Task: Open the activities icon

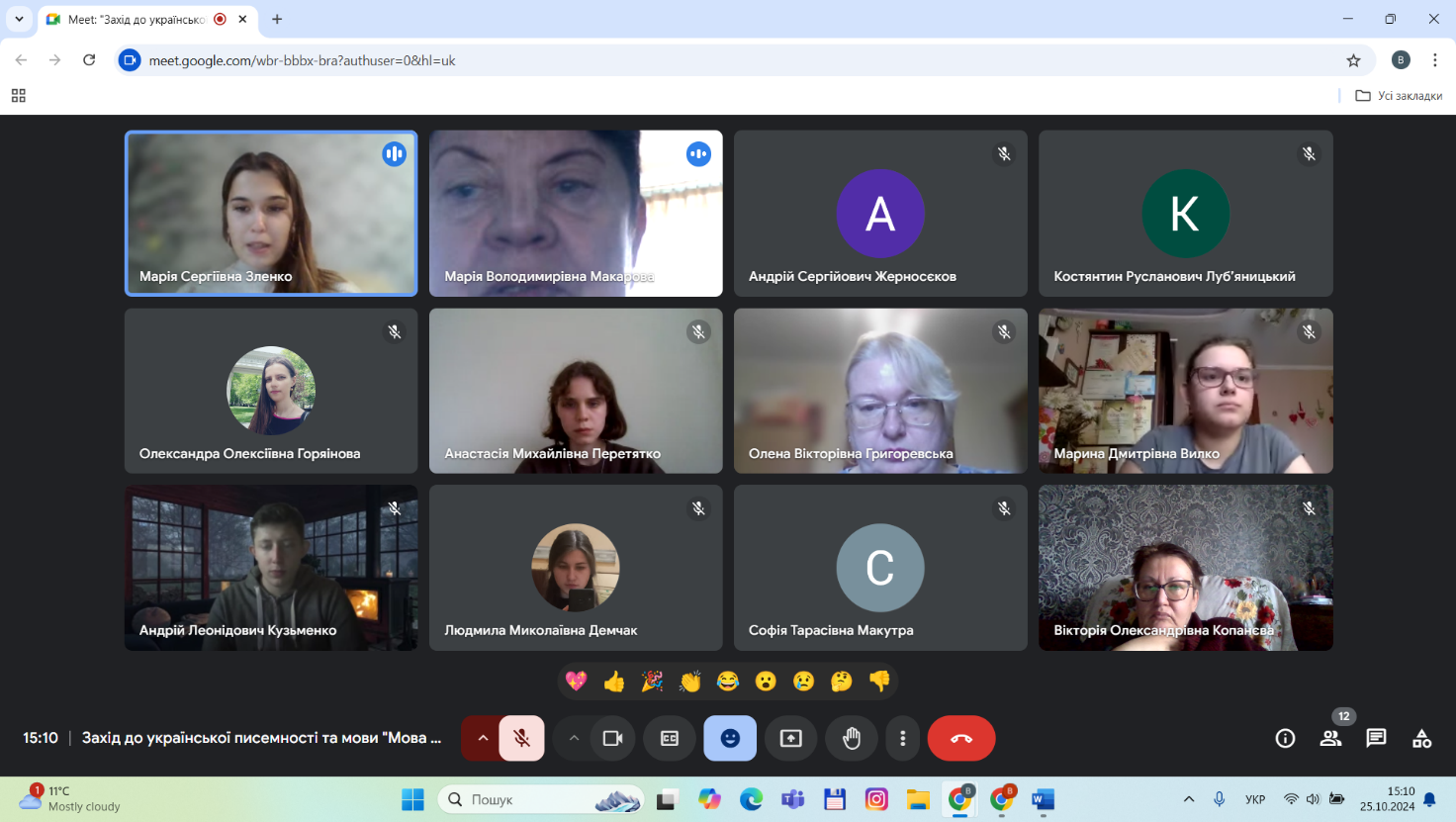Action: point(1421,738)
